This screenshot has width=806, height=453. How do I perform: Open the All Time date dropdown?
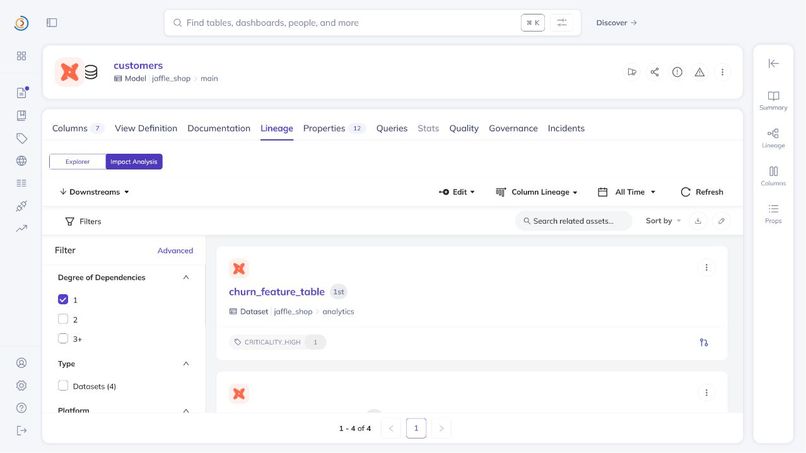point(627,192)
